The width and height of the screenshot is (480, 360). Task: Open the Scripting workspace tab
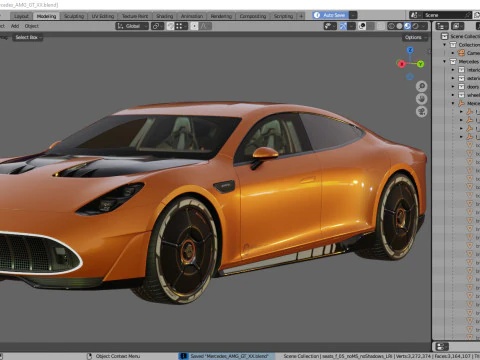[x=283, y=16]
